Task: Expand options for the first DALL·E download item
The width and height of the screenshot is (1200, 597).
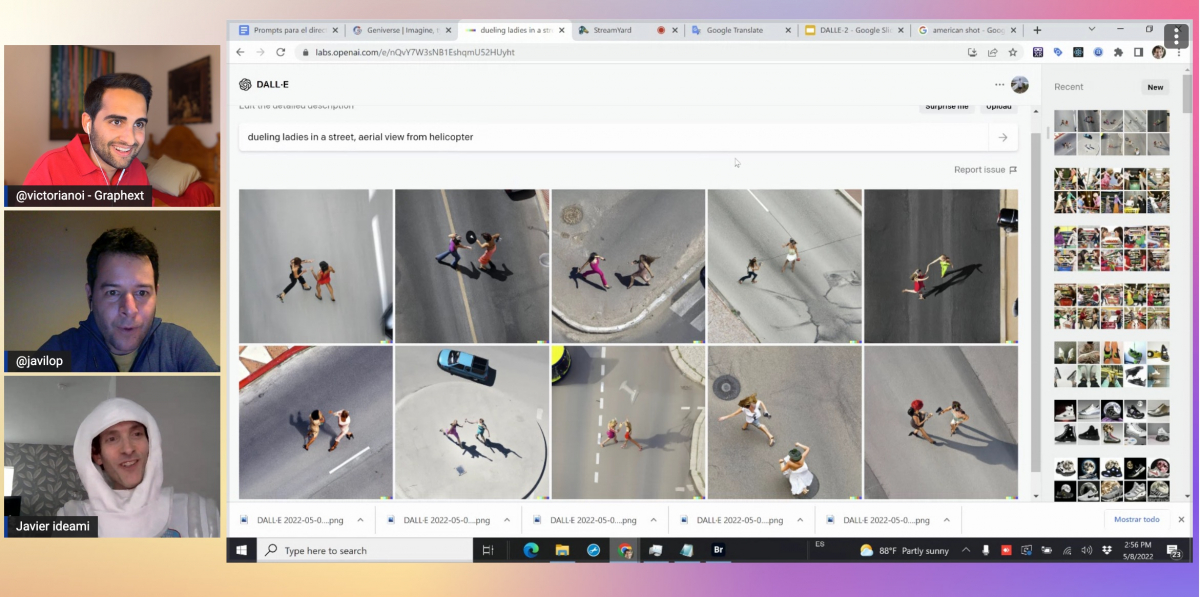Action: (x=360, y=520)
